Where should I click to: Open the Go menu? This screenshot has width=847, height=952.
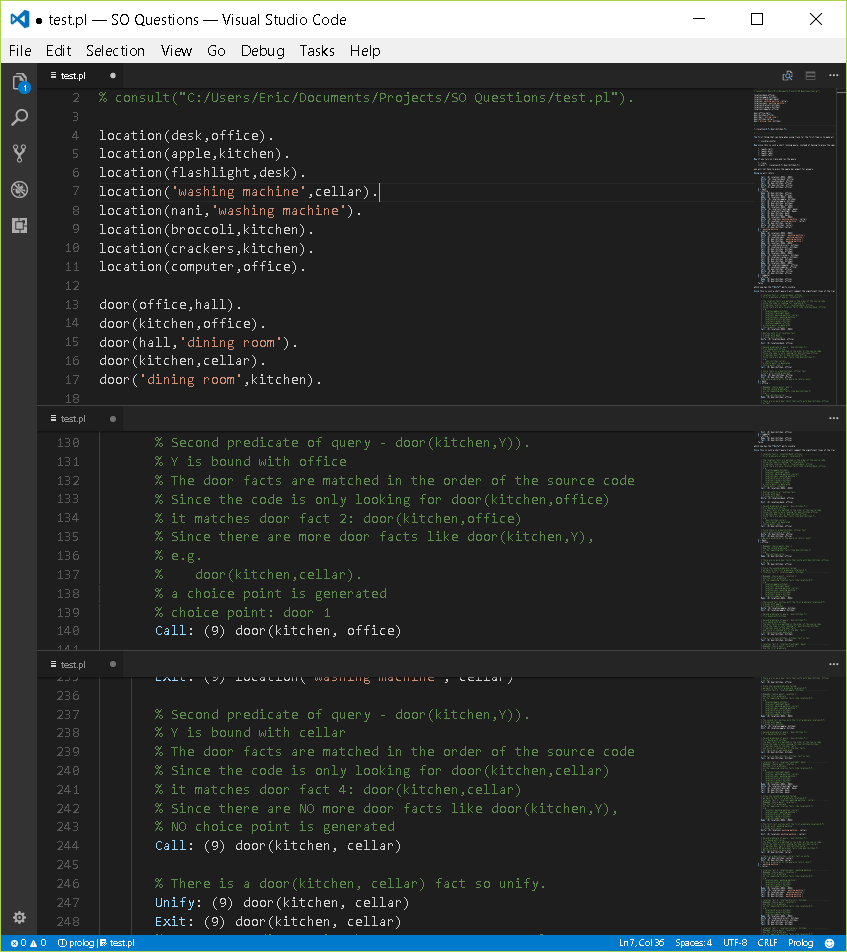pyautogui.click(x=216, y=51)
